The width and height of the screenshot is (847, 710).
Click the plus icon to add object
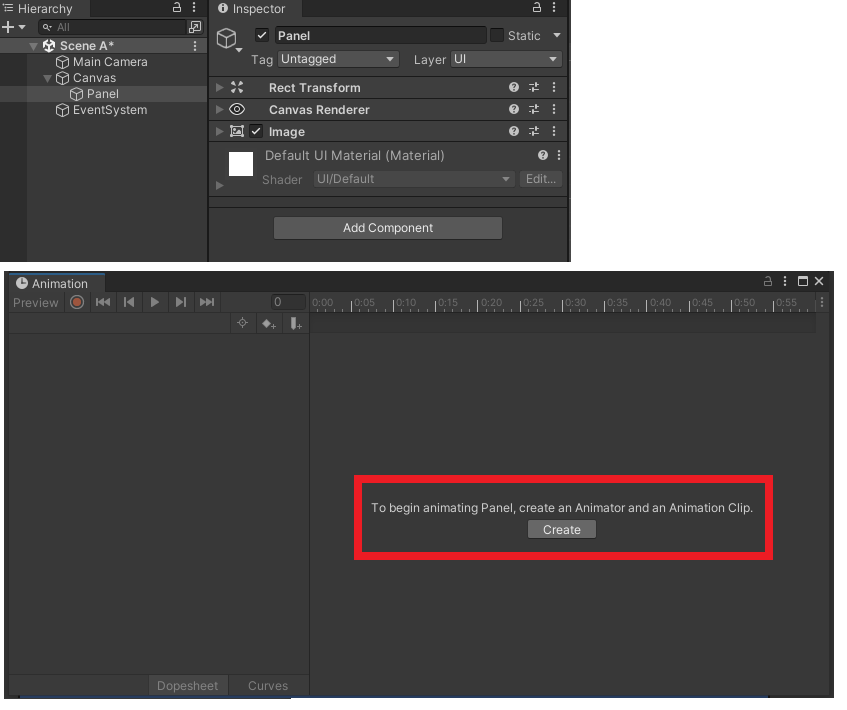point(8,27)
